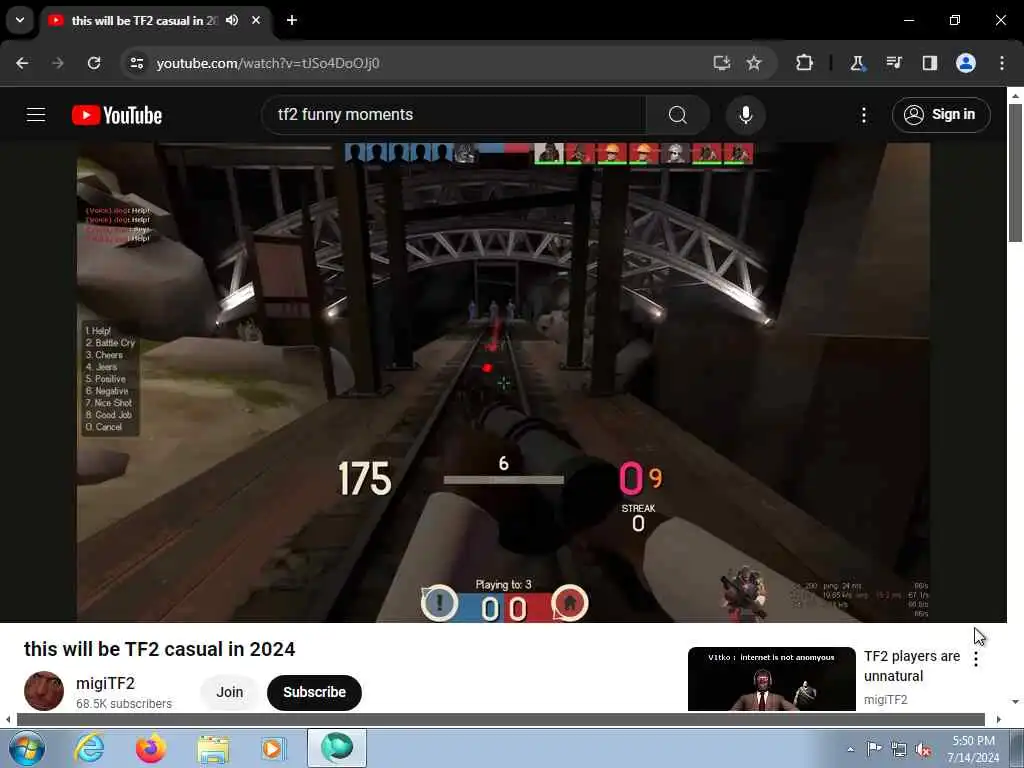Click the scrollbar up arrow
1024x768 pixels.
(1015, 95)
